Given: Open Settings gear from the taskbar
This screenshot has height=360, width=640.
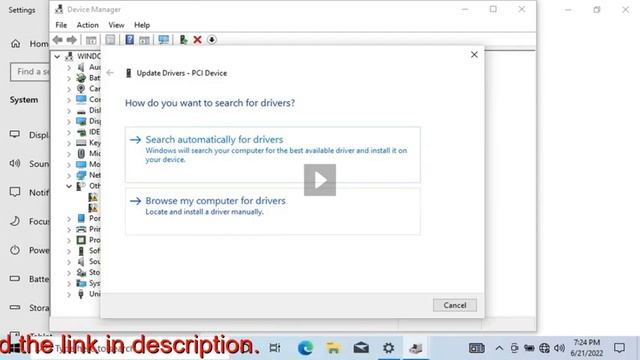Looking at the screenshot, I should [x=389, y=348].
